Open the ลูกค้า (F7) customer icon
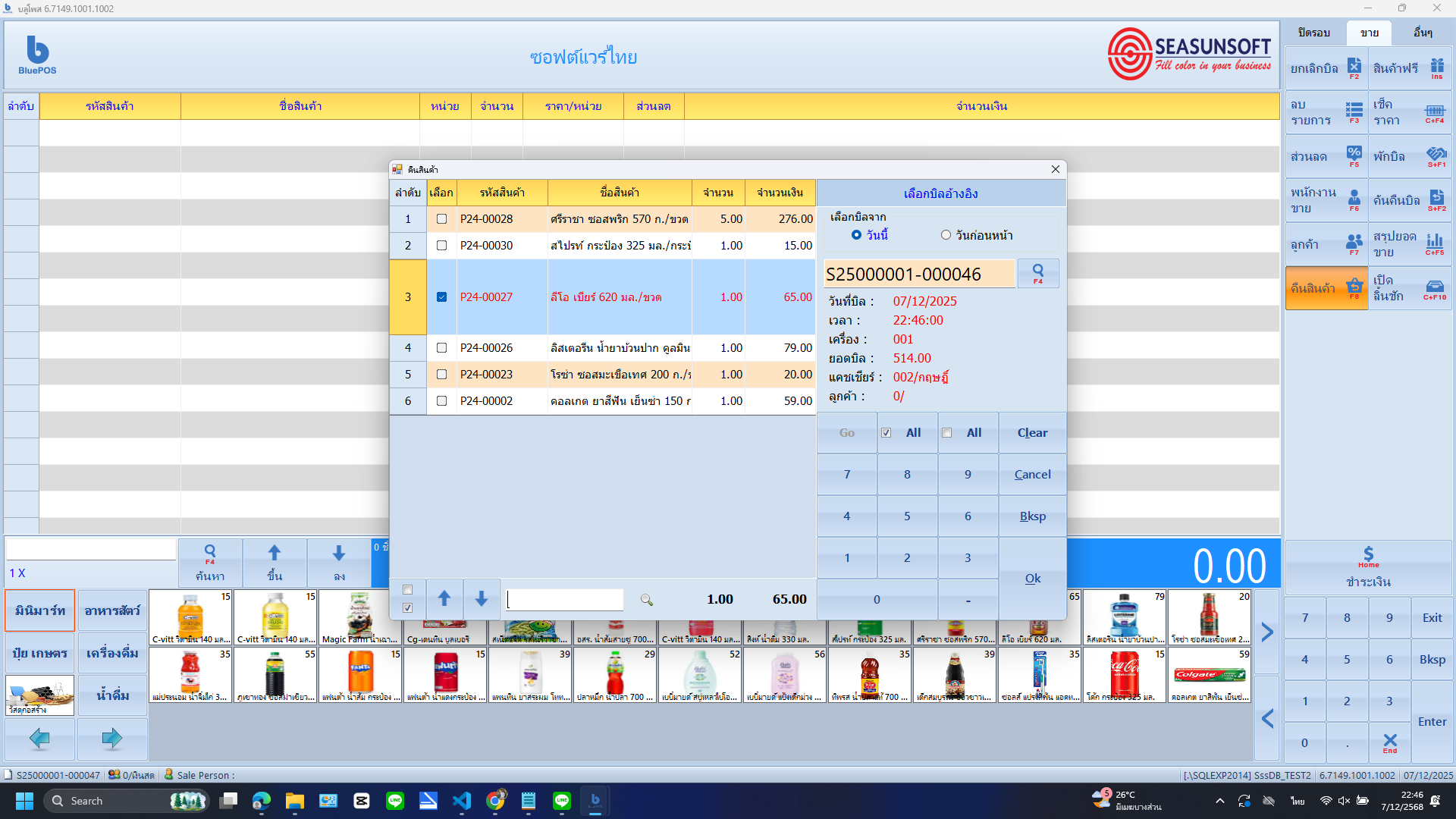Image resolution: width=1456 pixels, height=819 pixels. (x=1326, y=243)
